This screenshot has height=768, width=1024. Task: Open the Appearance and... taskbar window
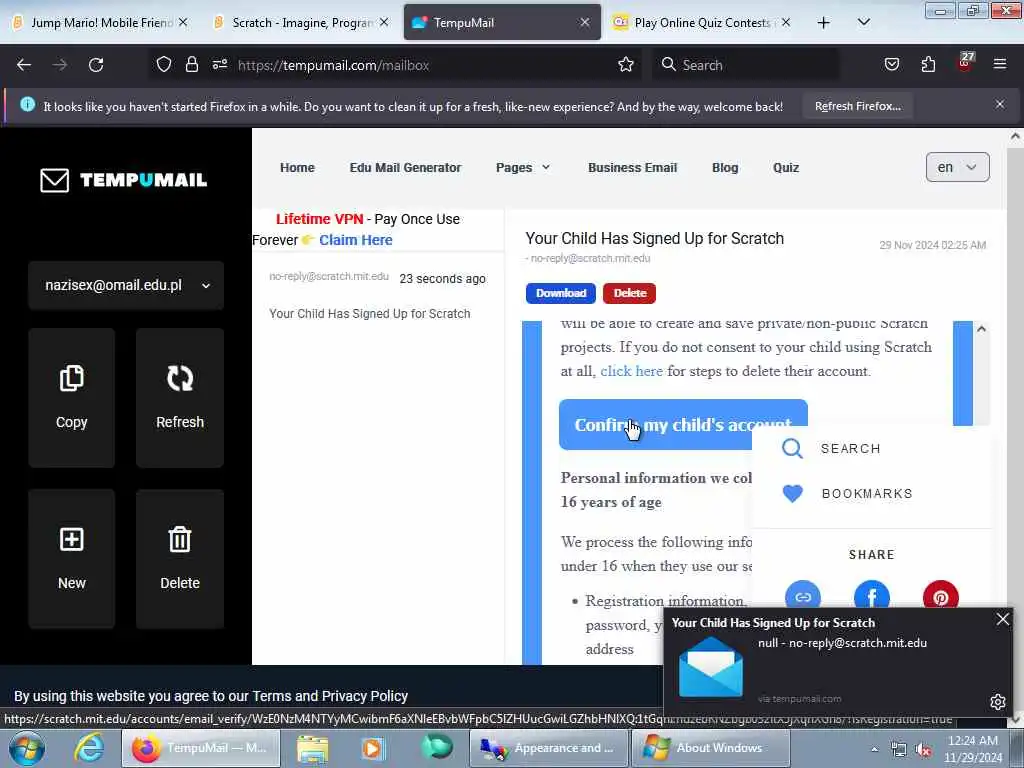click(548, 748)
